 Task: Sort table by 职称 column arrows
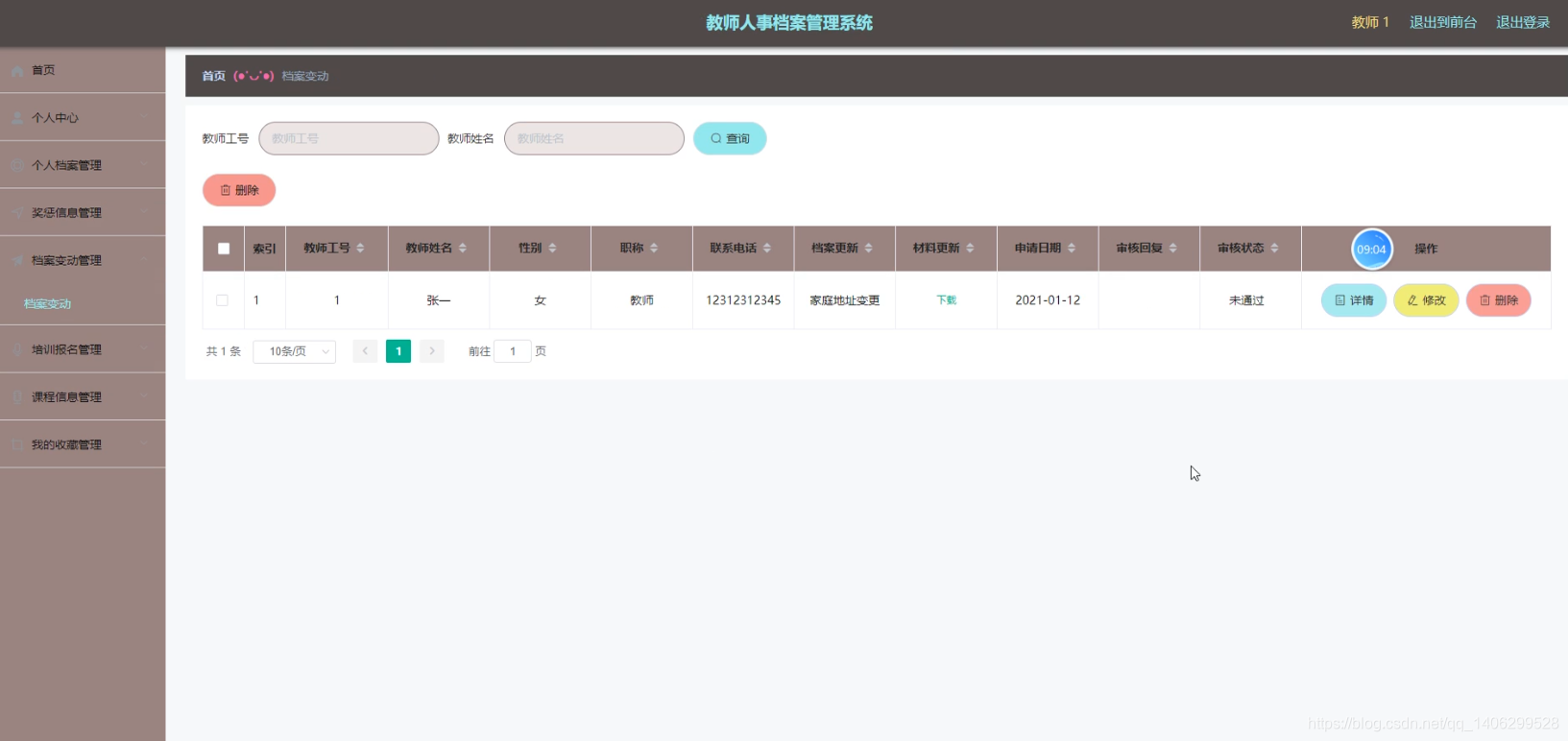tap(654, 249)
